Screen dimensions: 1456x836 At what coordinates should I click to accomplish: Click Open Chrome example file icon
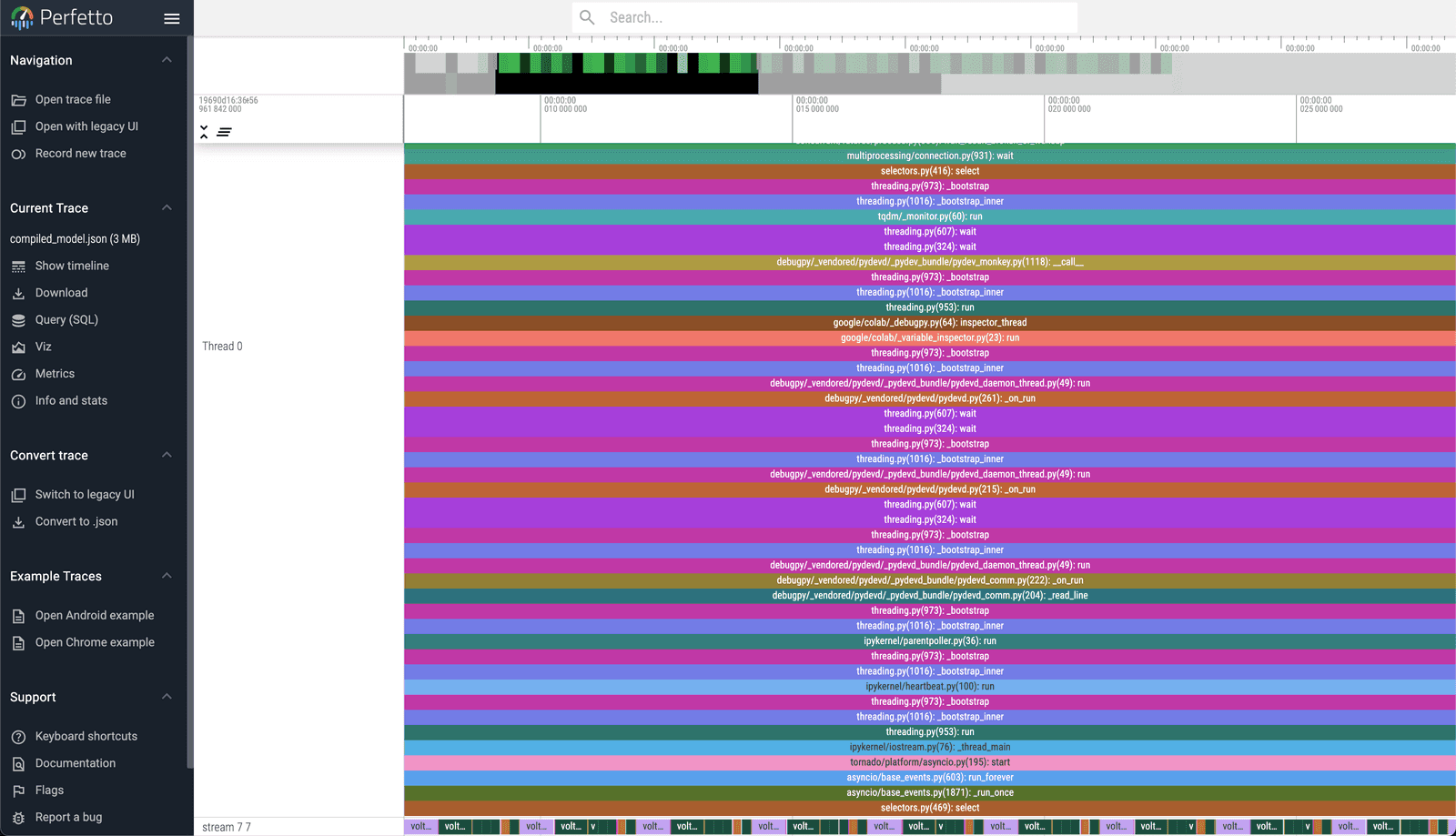pyautogui.click(x=18, y=643)
